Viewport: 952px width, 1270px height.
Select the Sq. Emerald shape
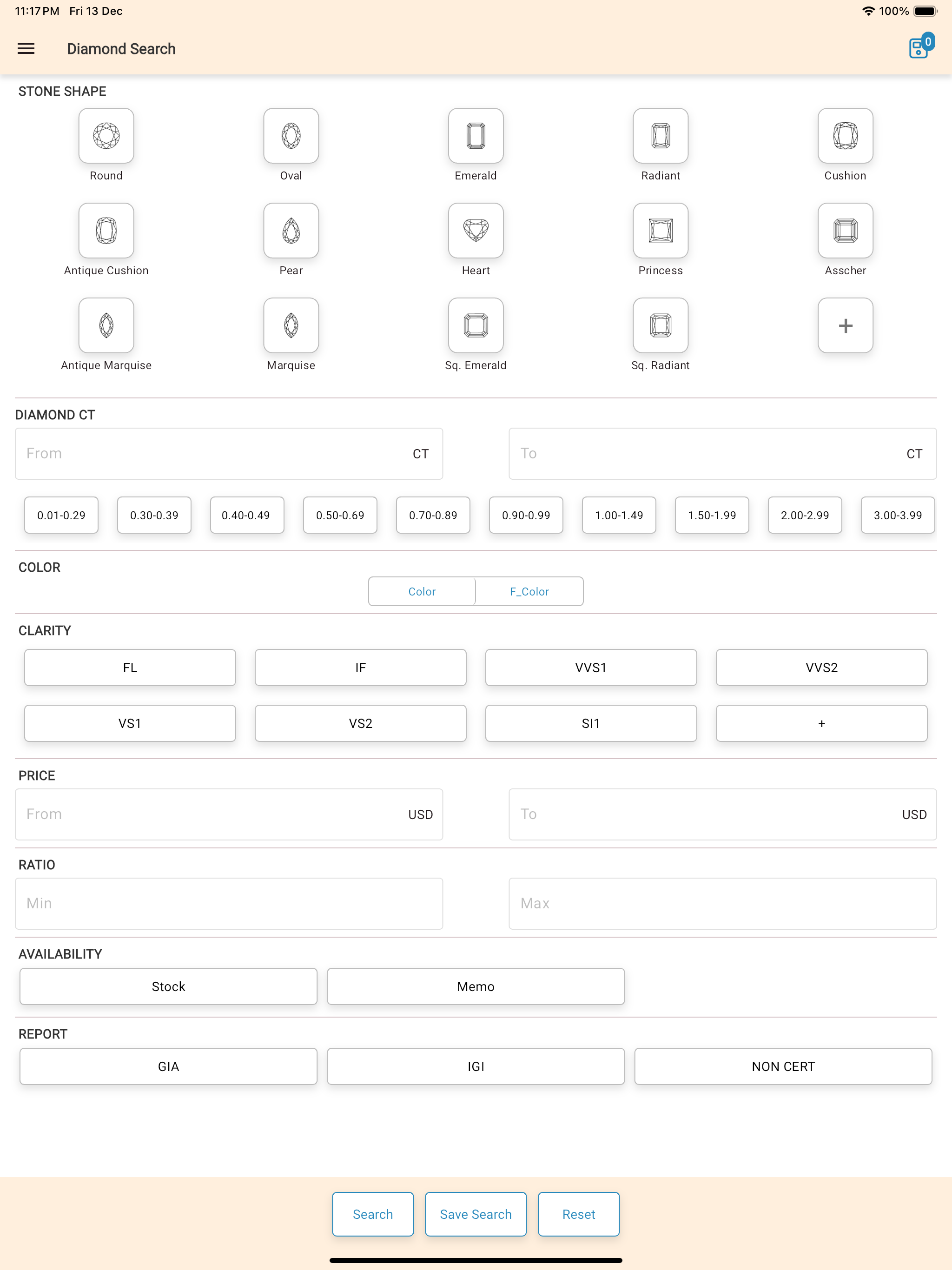click(x=476, y=325)
